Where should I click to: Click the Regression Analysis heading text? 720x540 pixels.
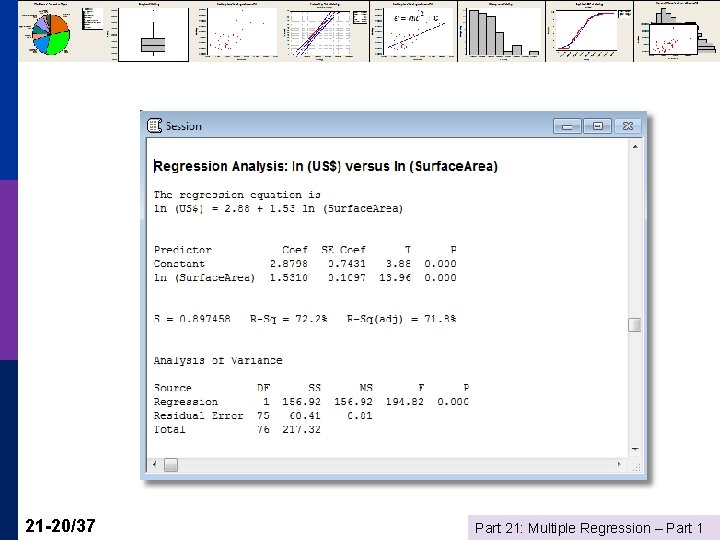326,166
